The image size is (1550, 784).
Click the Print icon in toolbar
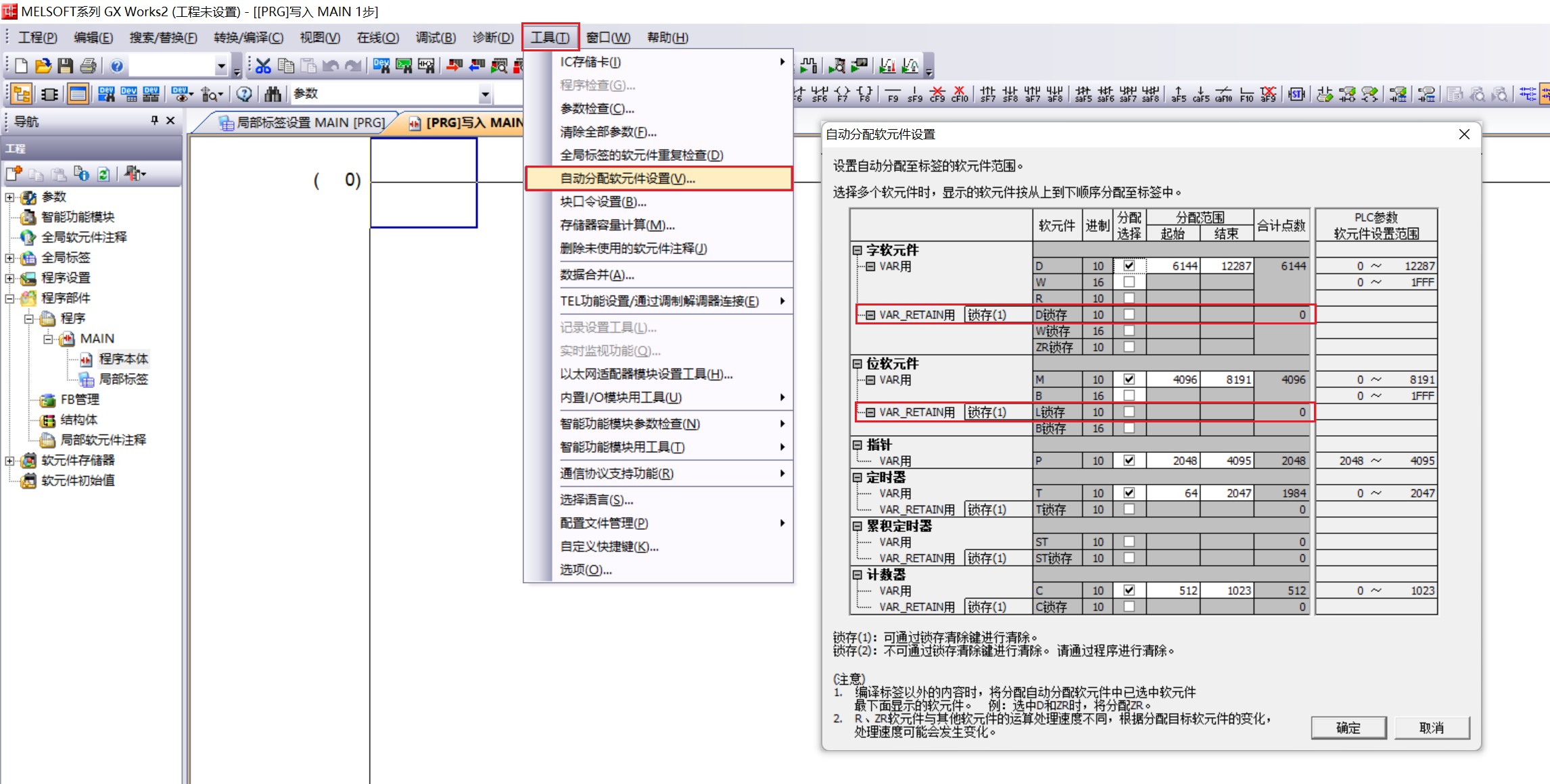click(x=88, y=66)
